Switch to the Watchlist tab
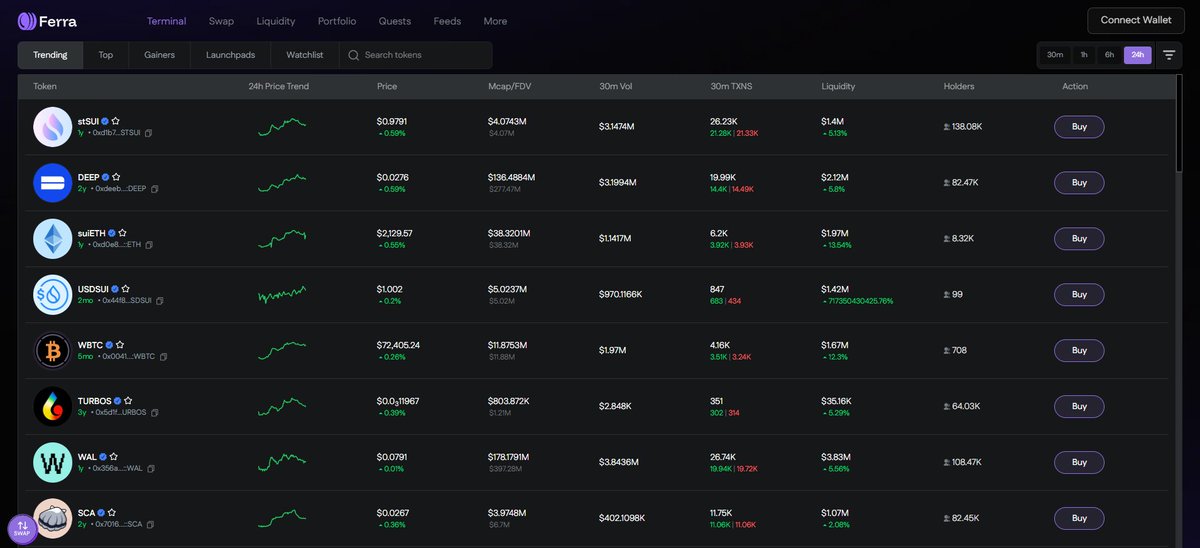This screenshot has width=1200, height=548. [x=305, y=55]
